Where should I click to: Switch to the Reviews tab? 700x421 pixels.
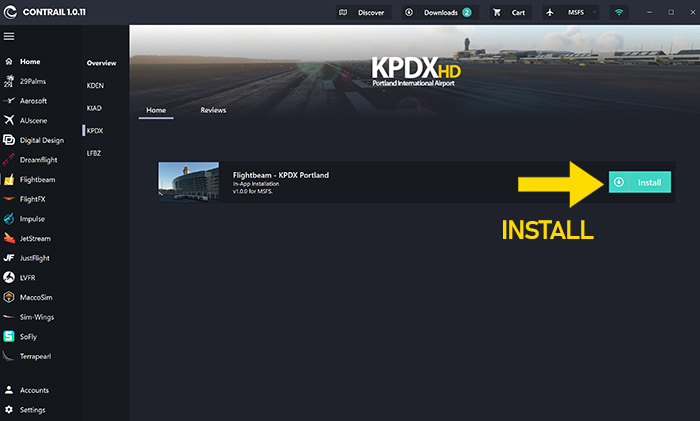pos(213,110)
